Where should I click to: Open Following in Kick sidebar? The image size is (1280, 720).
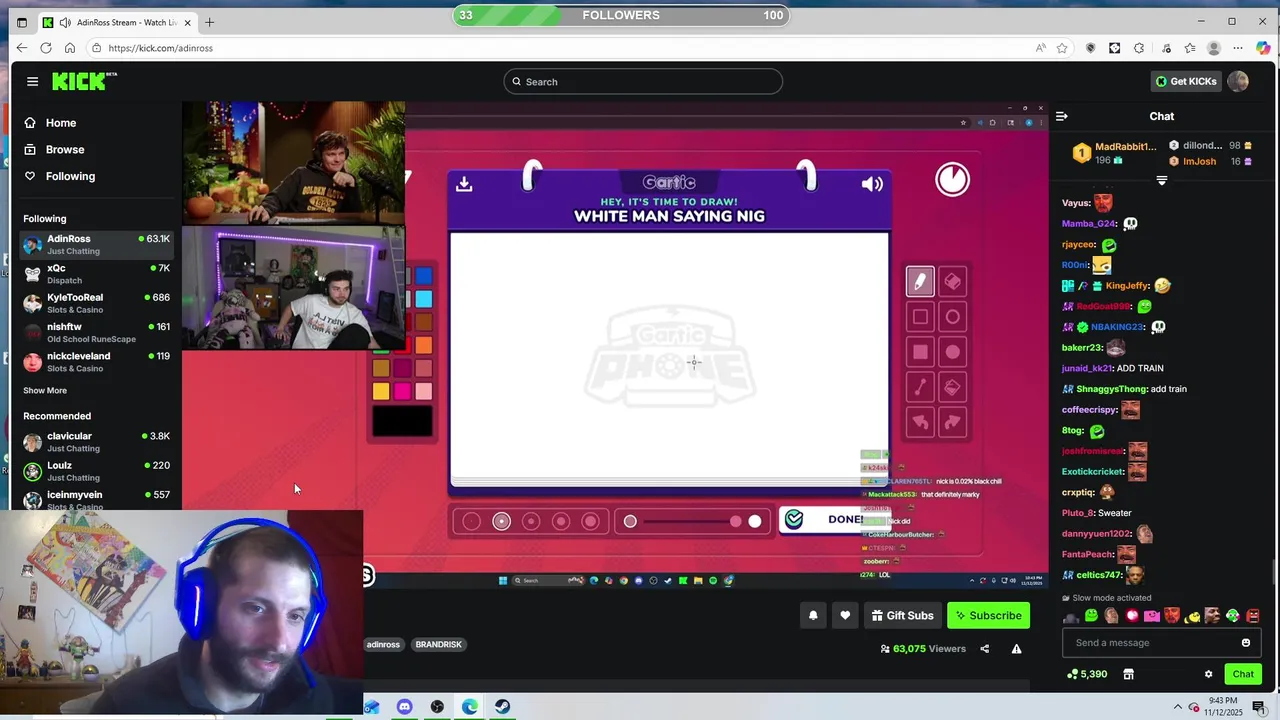pos(69,176)
